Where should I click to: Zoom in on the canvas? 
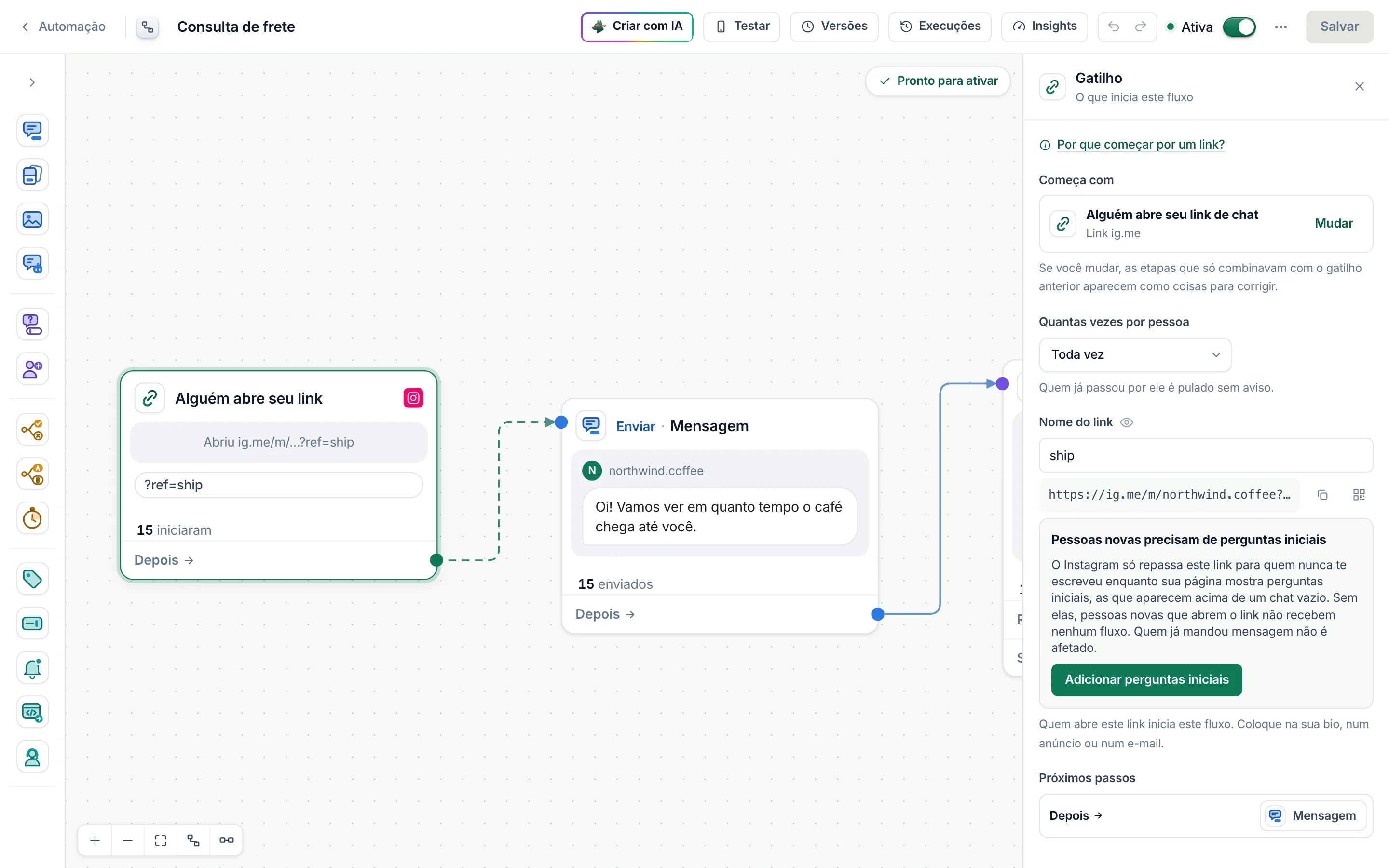(95, 841)
